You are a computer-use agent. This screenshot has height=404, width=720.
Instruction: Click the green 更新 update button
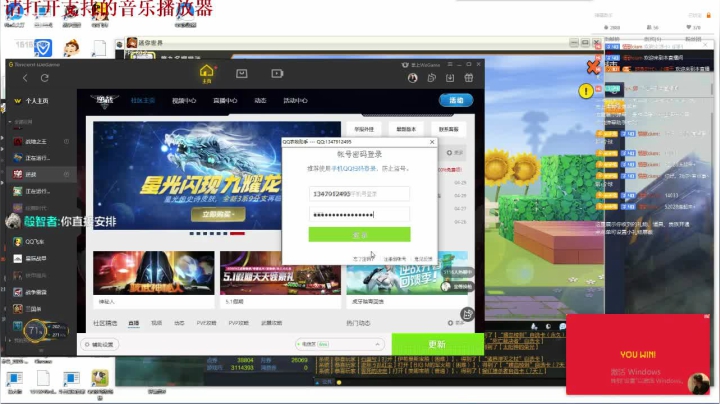coord(437,344)
